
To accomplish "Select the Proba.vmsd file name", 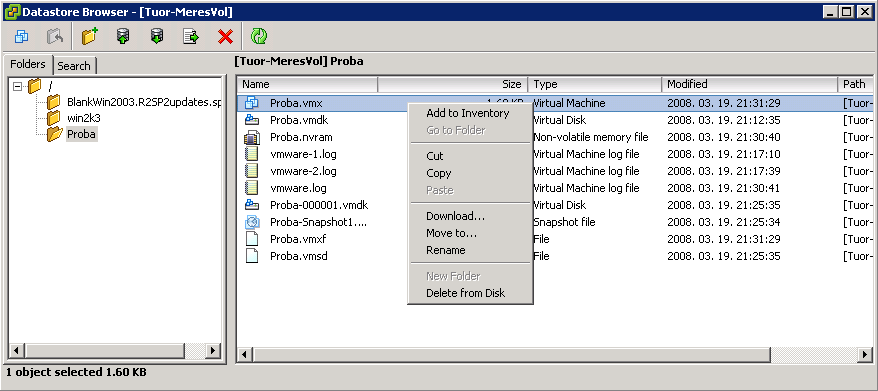I will point(298,256).
